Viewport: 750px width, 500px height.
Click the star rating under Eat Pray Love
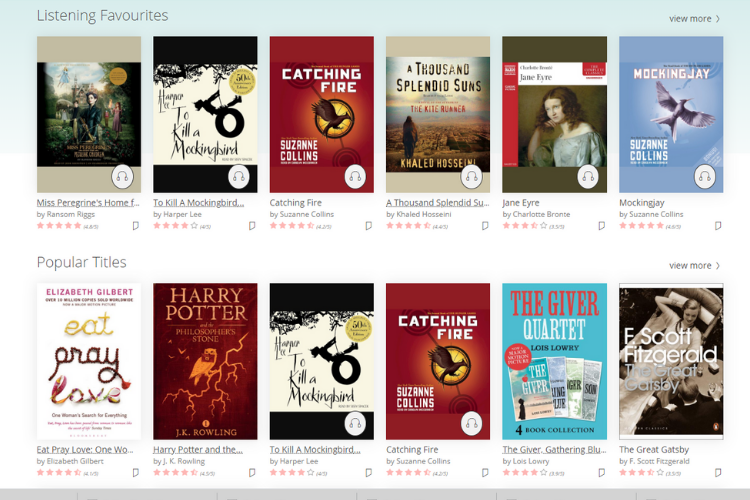[x=59, y=473]
